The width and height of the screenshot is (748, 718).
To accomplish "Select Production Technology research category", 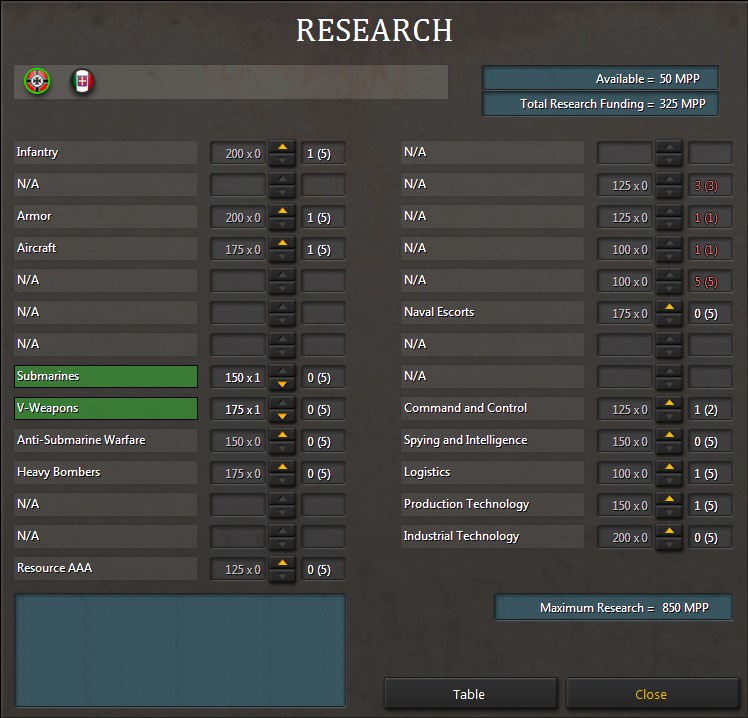I will [x=492, y=504].
